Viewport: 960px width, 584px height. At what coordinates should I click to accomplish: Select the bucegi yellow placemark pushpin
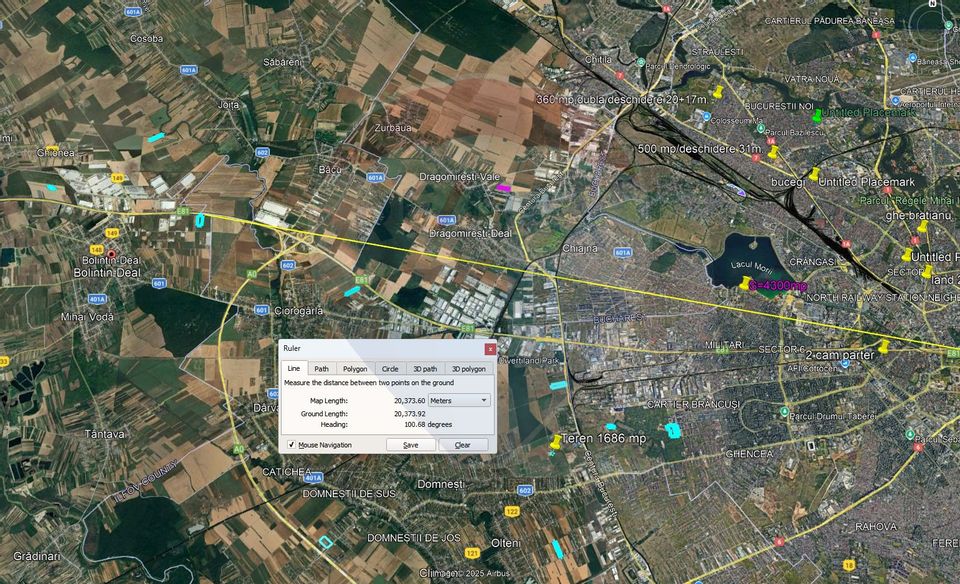(x=814, y=174)
